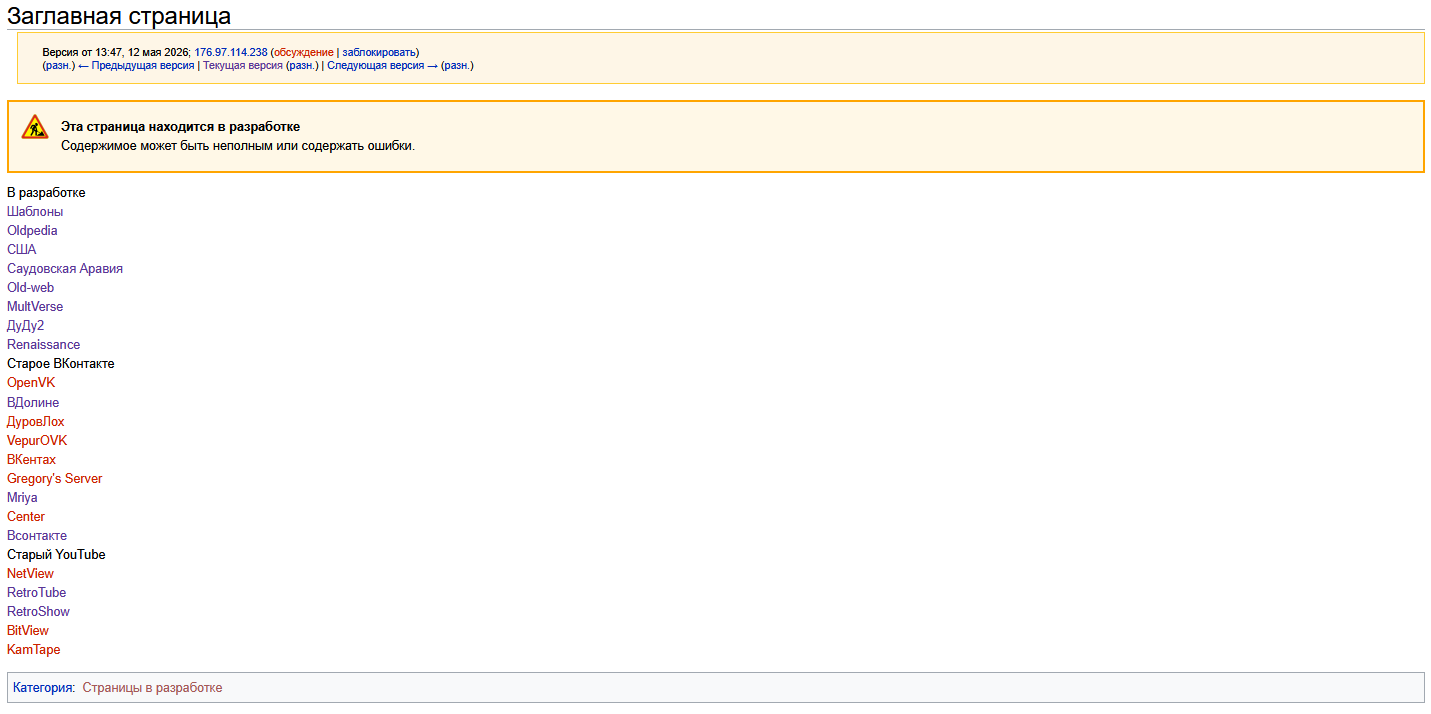Click the Категория link in footer box
The image size is (1431, 714).
43,688
